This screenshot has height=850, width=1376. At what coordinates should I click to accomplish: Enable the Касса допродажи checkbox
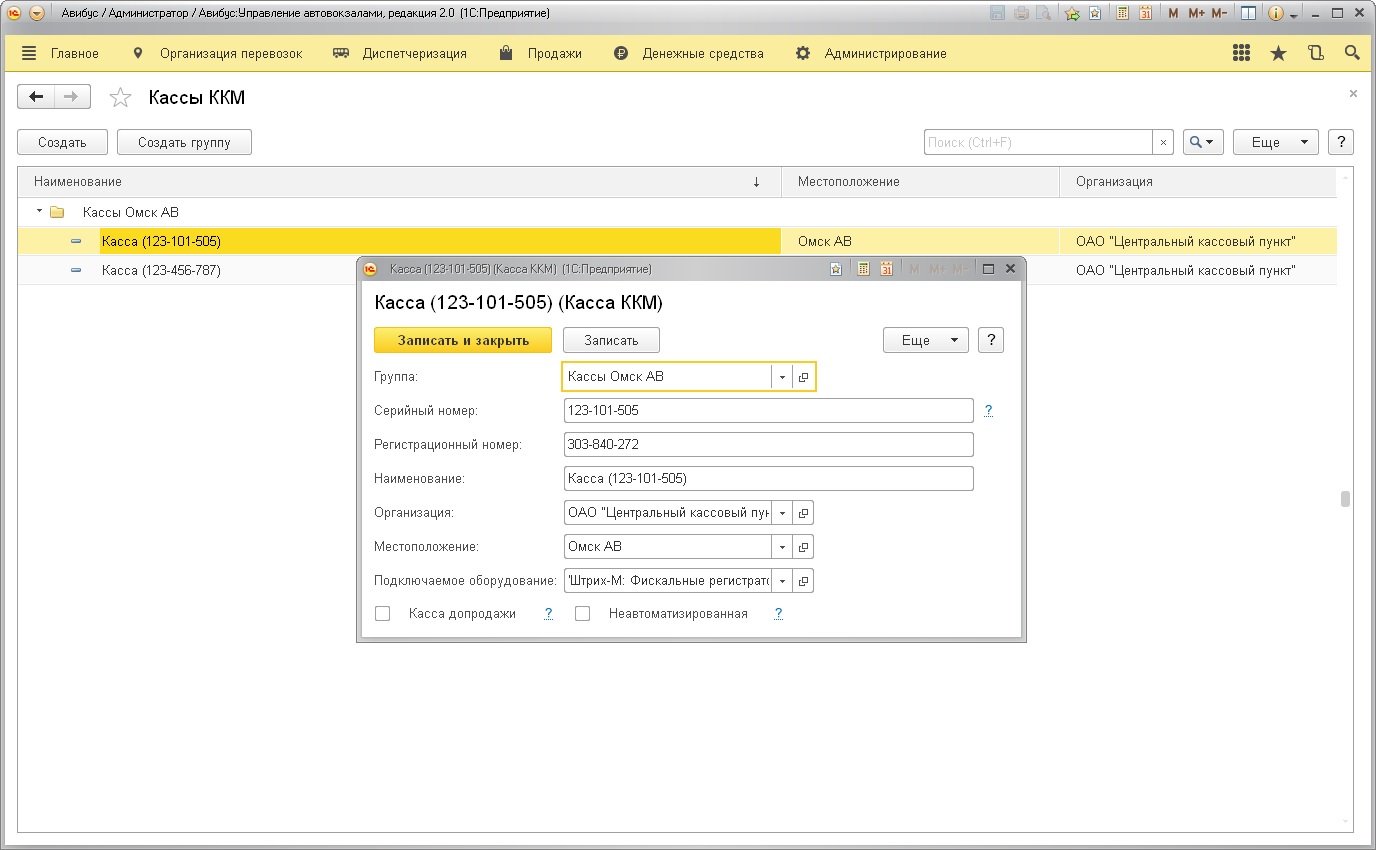tap(382, 614)
